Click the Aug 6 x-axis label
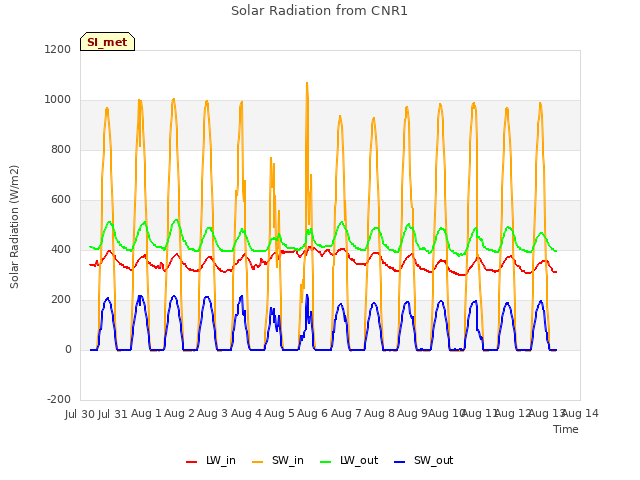 pyautogui.click(x=313, y=413)
